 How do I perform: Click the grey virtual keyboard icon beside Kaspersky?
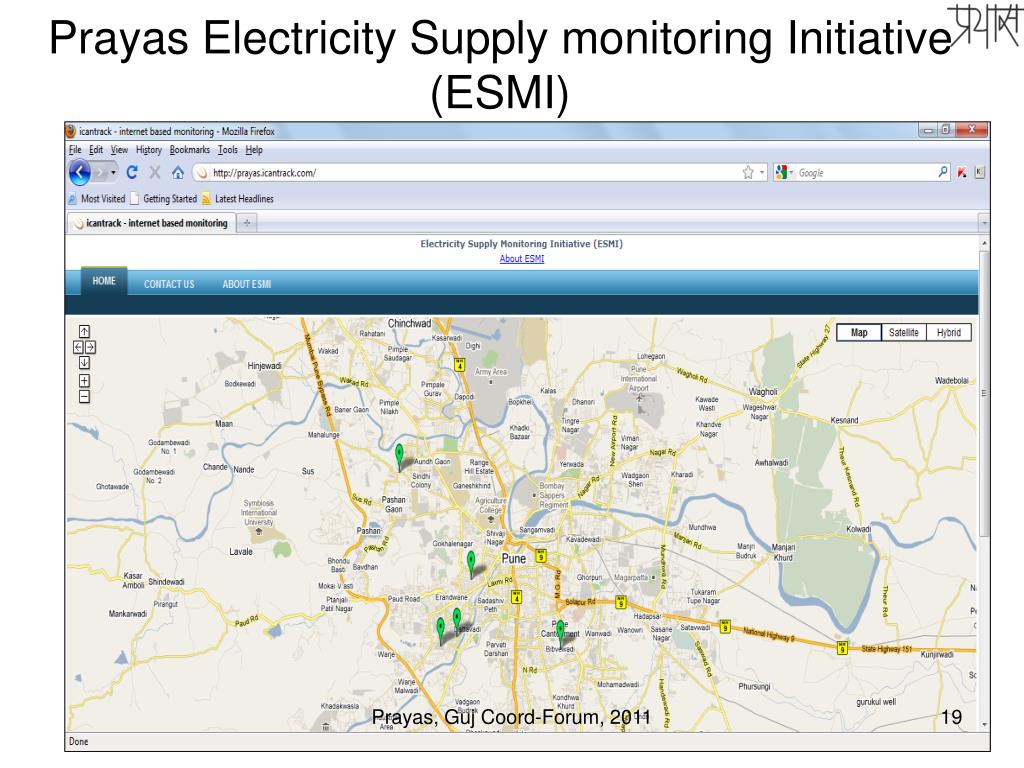pyautogui.click(x=979, y=172)
